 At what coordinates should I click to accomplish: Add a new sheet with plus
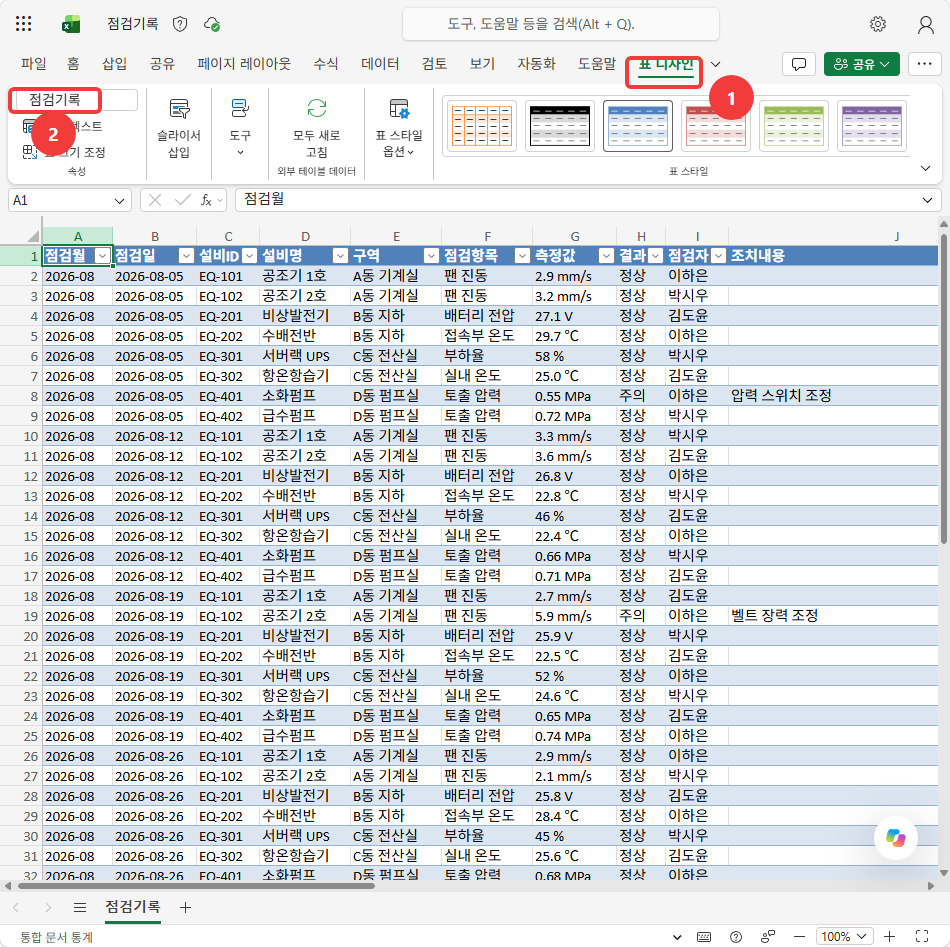click(x=185, y=907)
